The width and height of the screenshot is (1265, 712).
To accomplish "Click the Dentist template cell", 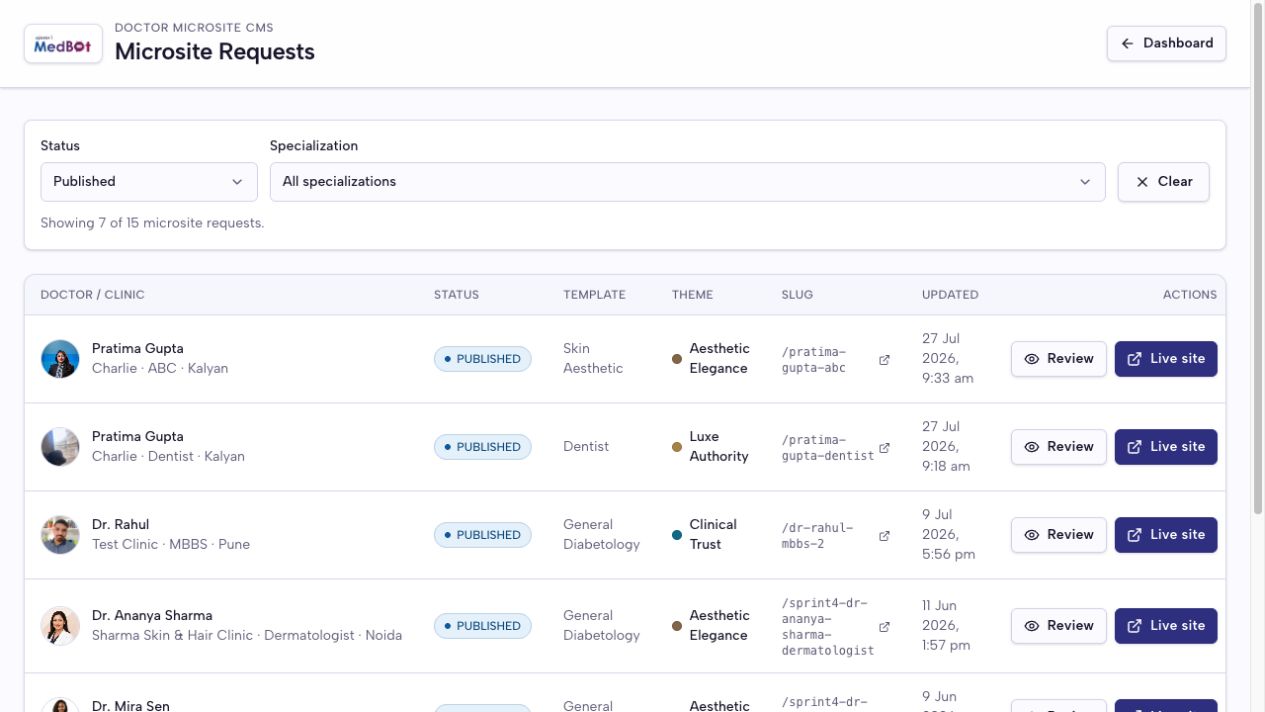I will 586,447.
